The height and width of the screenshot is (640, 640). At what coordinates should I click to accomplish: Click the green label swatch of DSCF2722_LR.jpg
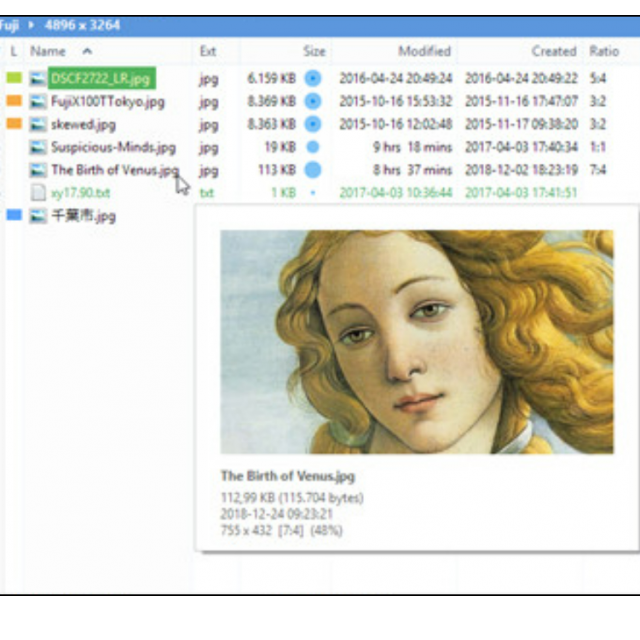pos(14,78)
